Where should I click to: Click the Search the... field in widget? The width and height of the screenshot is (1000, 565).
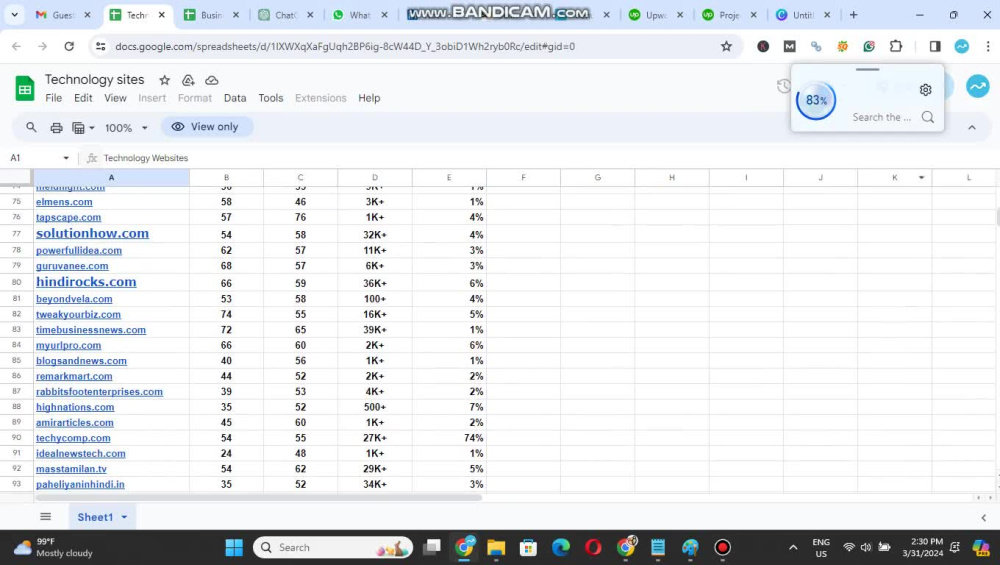(881, 117)
